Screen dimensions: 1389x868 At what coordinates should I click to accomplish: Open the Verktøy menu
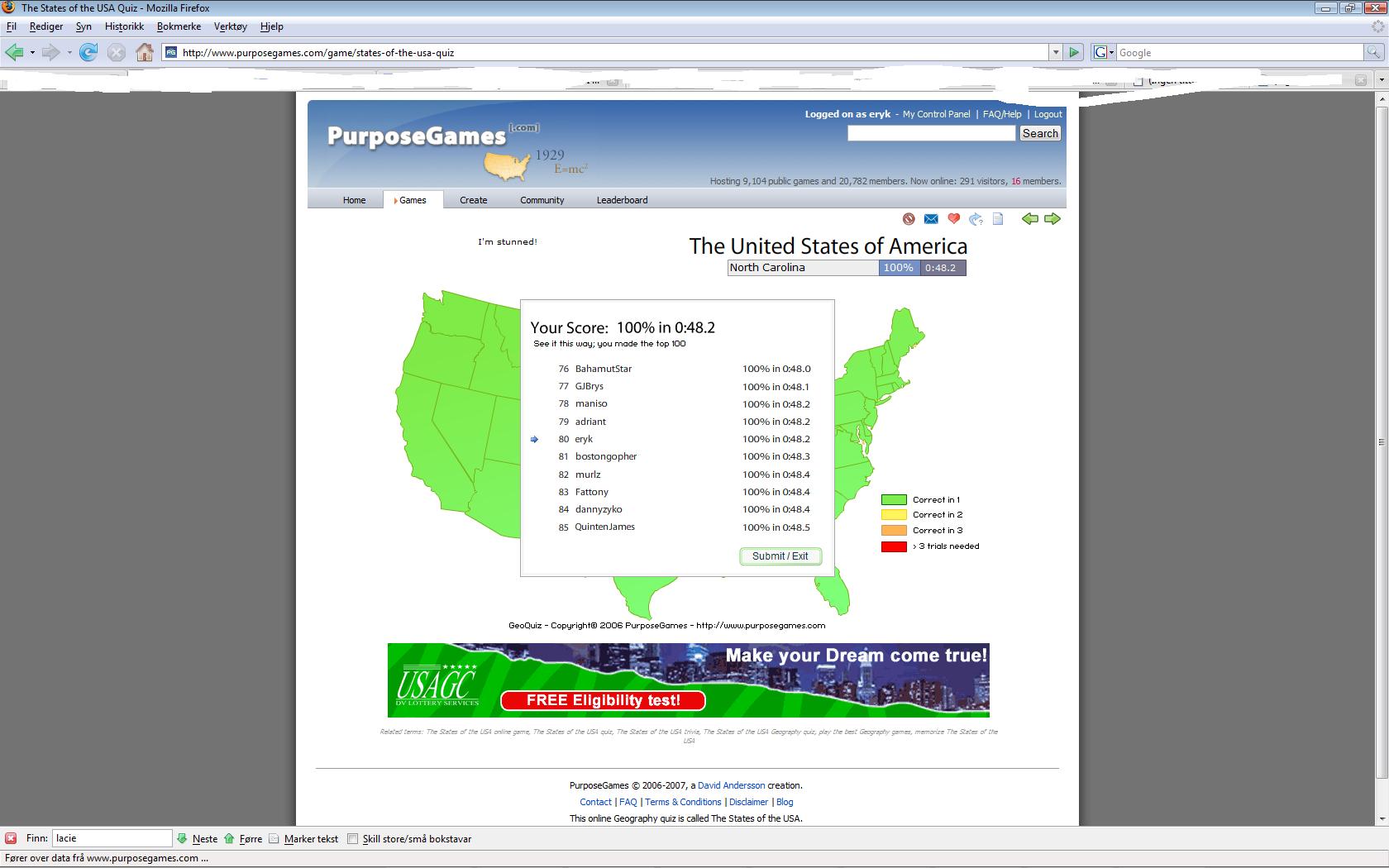[230, 26]
